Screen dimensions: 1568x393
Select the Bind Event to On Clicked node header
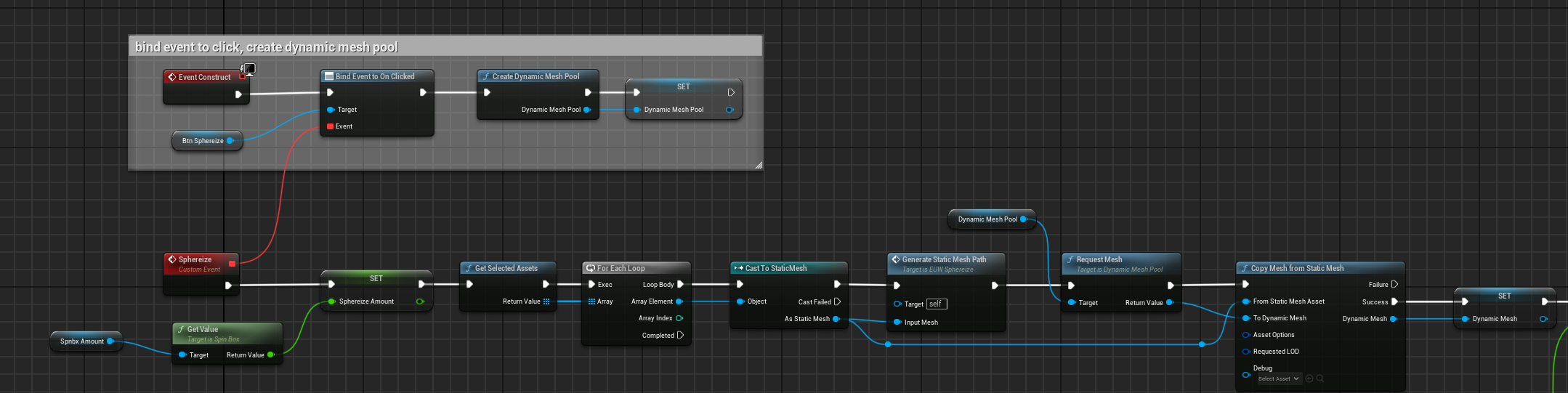376,76
